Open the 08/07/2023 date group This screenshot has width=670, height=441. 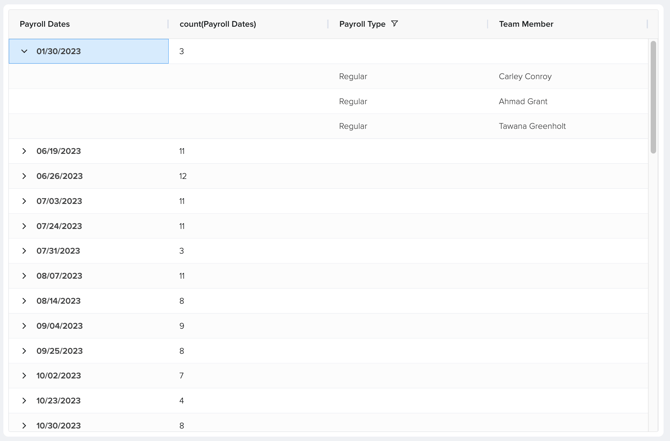[x=25, y=276]
